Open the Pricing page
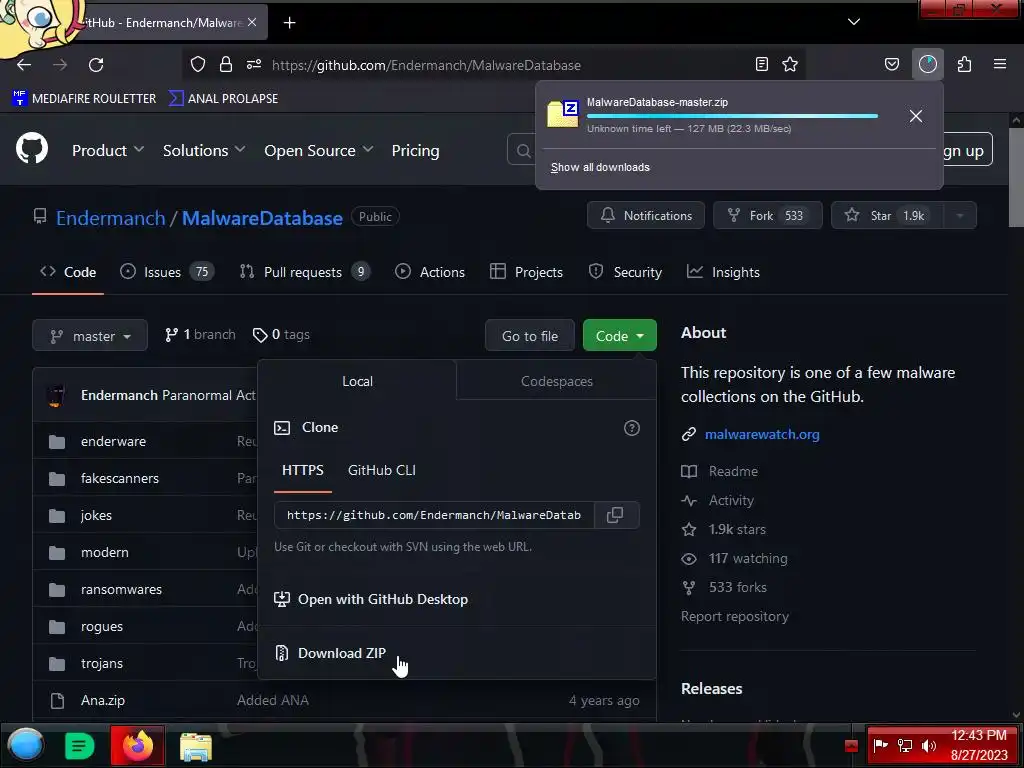1024x768 pixels. point(415,150)
